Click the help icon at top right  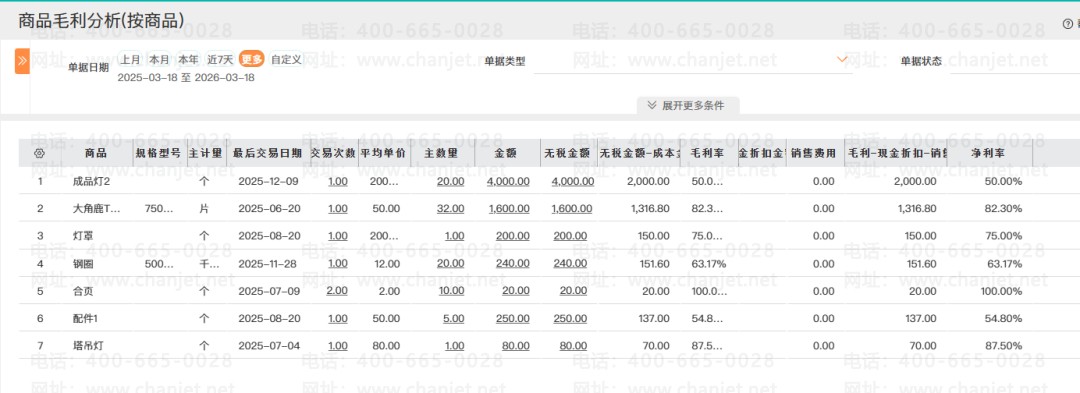click(1068, 24)
